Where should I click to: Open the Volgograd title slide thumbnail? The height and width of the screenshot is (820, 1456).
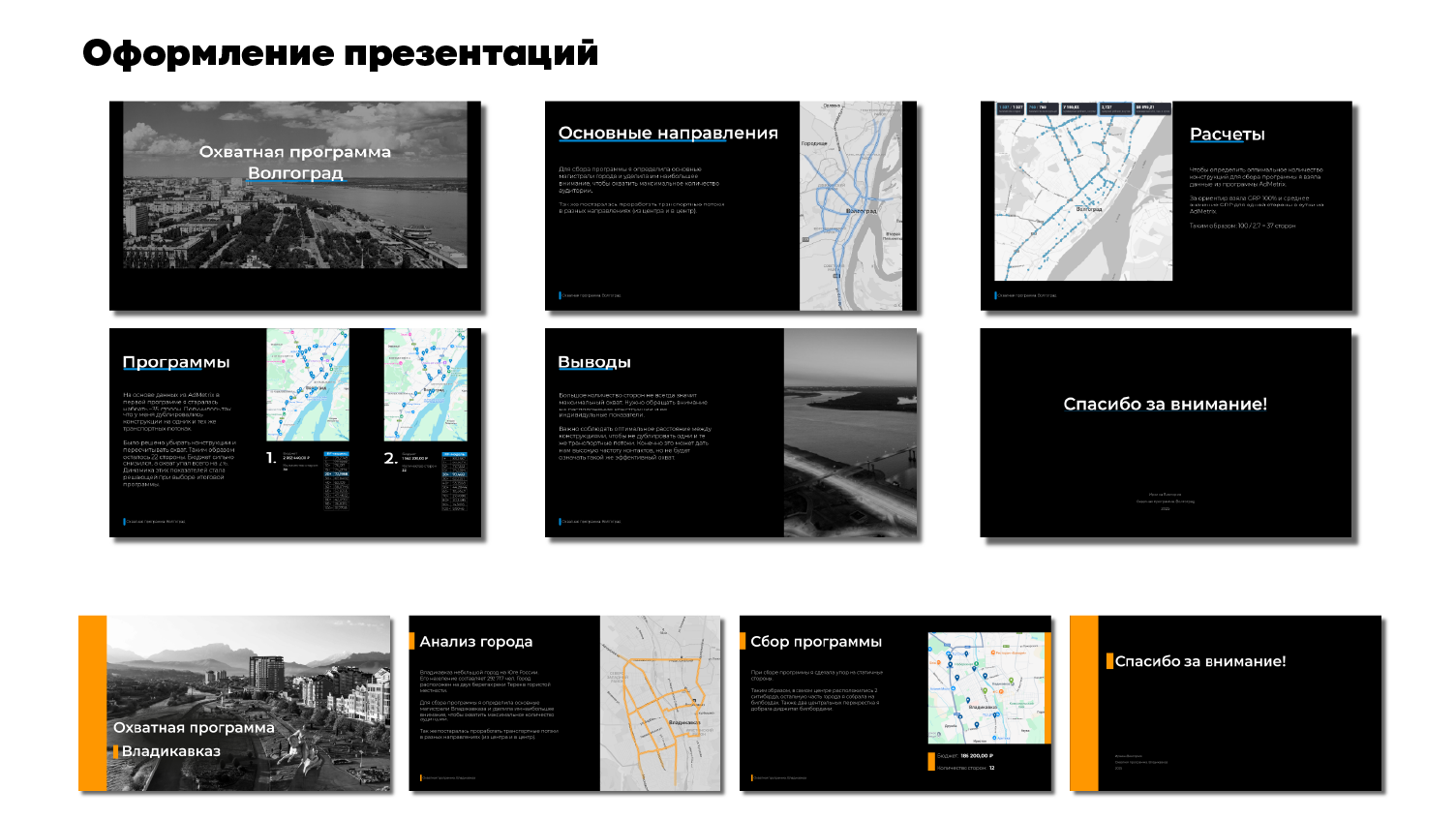tap(294, 205)
